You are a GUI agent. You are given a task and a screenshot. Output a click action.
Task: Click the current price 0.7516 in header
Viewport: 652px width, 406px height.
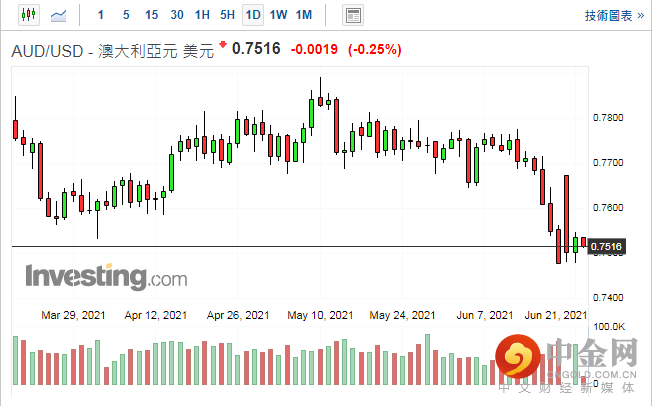tap(256, 49)
